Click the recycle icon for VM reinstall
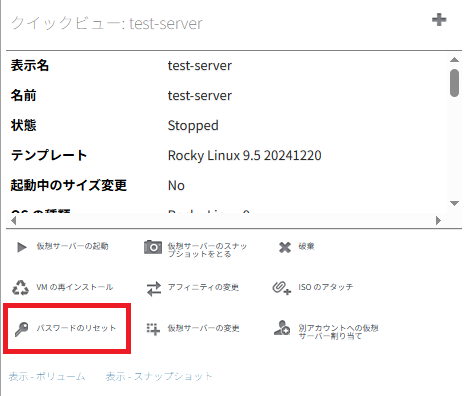This screenshot has width=468, height=396. (x=20, y=287)
